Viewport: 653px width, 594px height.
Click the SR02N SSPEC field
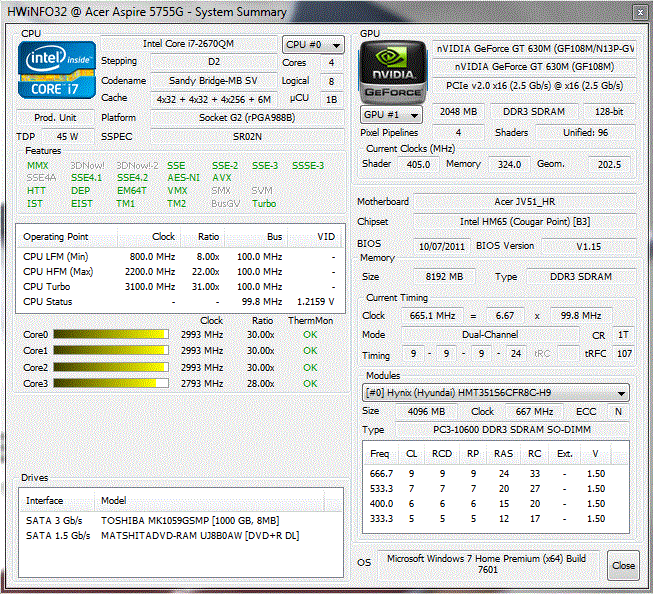pyautogui.click(x=247, y=136)
